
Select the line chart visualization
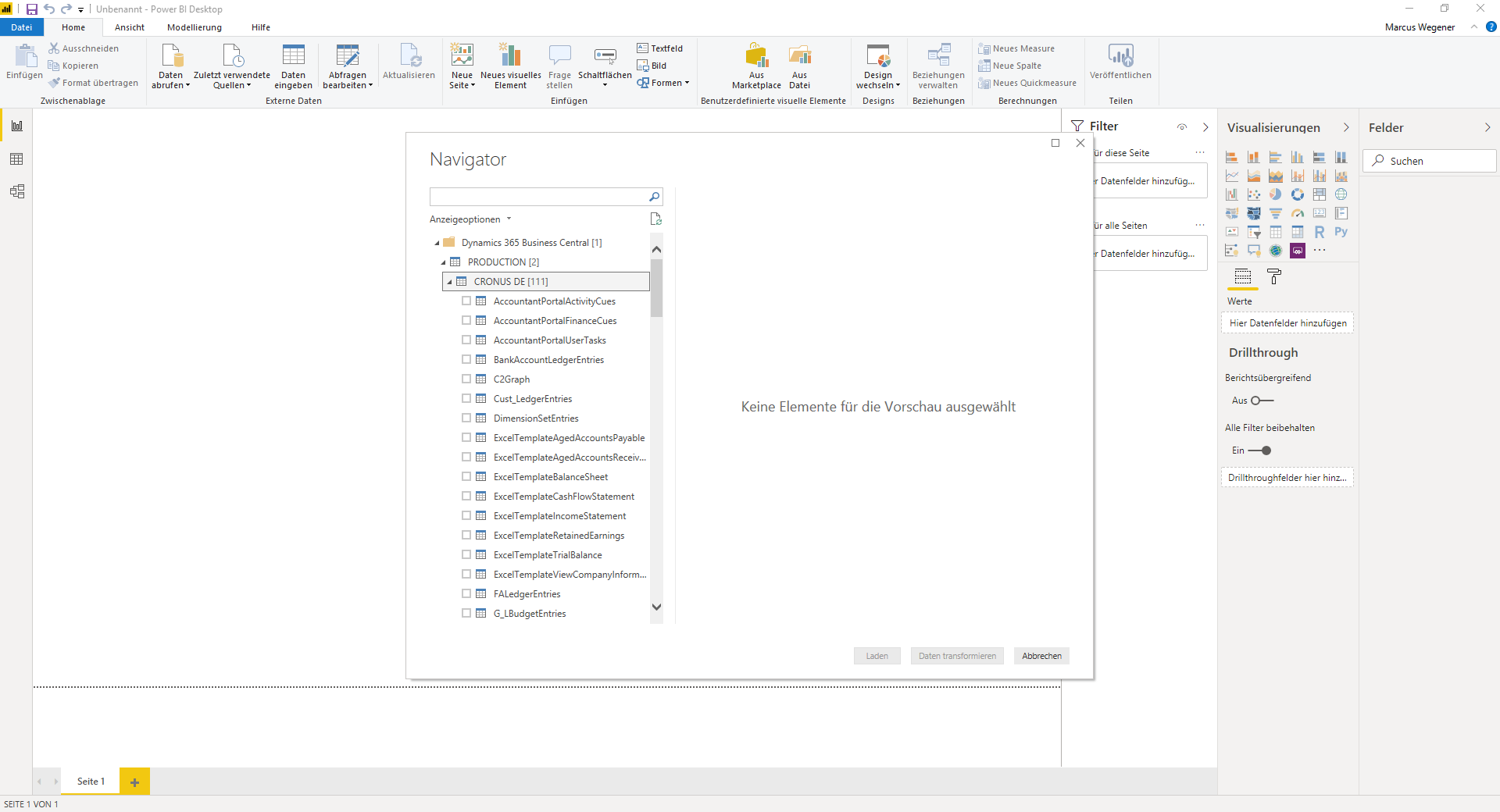(1232, 176)
